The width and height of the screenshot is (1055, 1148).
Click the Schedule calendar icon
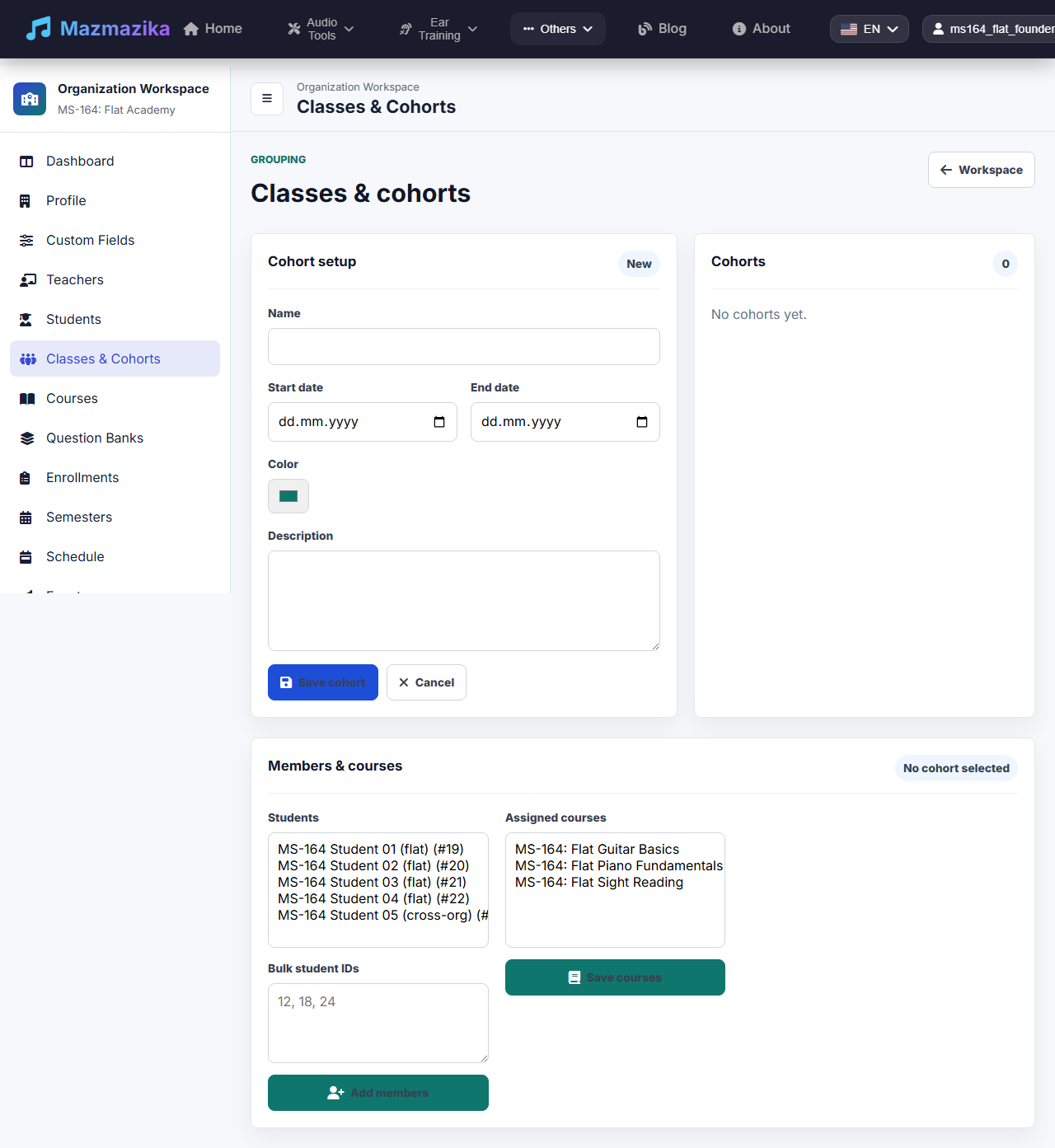[26, 557]
